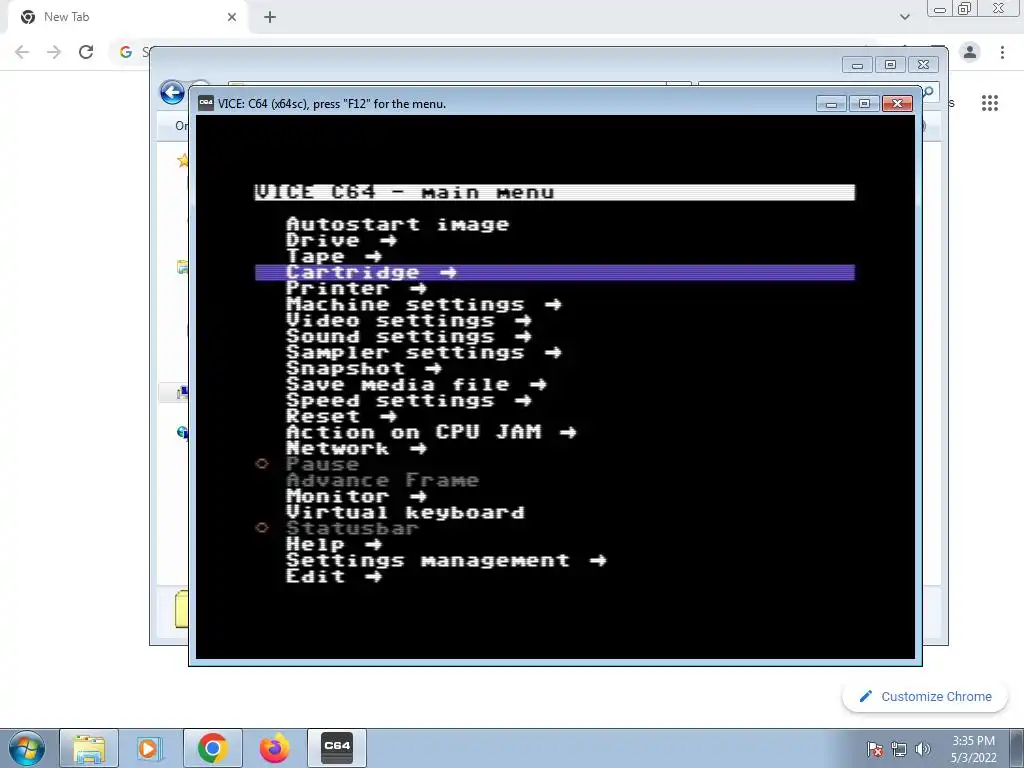Viewport: 1024px width, 768px height.
Task: Open the Help submenu
Action: (334, 544)
